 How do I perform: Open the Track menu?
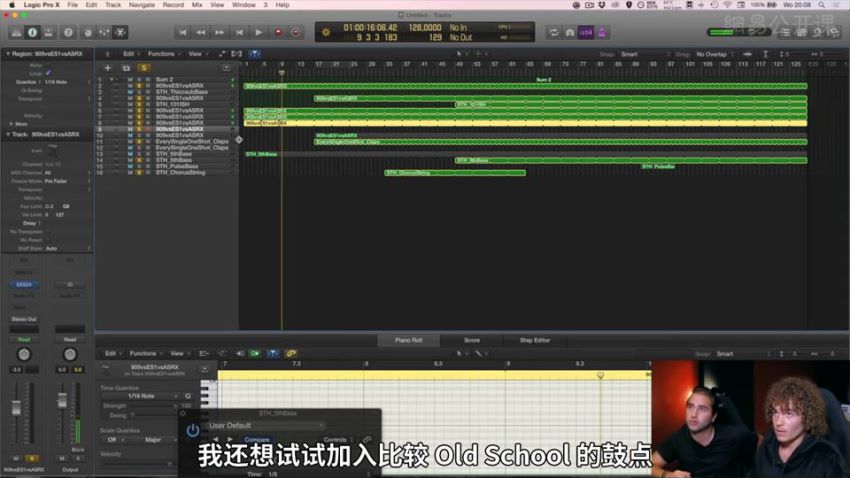113,5
